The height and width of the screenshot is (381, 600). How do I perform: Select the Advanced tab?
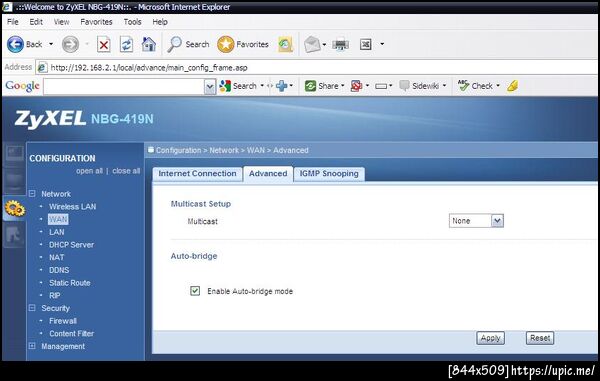268,174
